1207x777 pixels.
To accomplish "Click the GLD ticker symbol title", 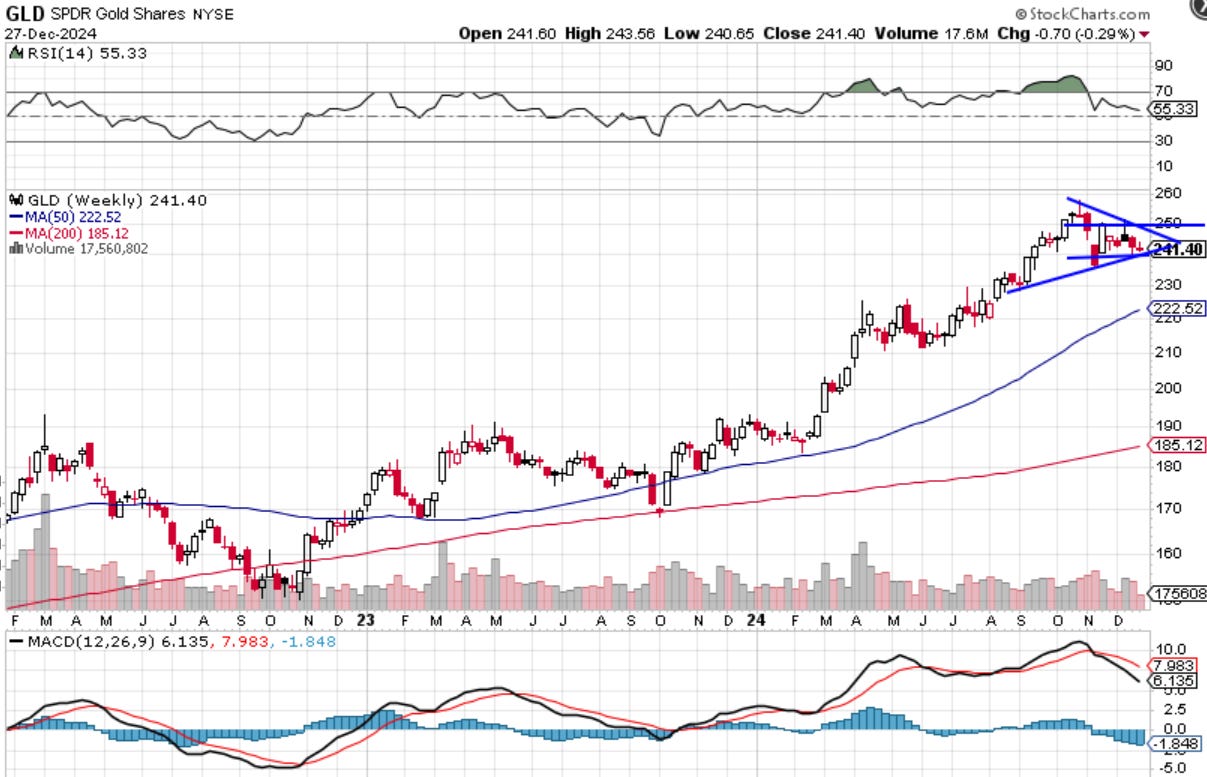I will (25, 14).
